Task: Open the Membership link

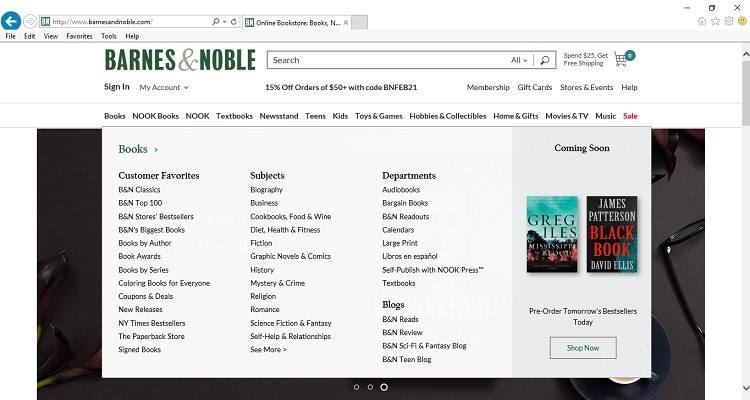Action: point(488,88)
